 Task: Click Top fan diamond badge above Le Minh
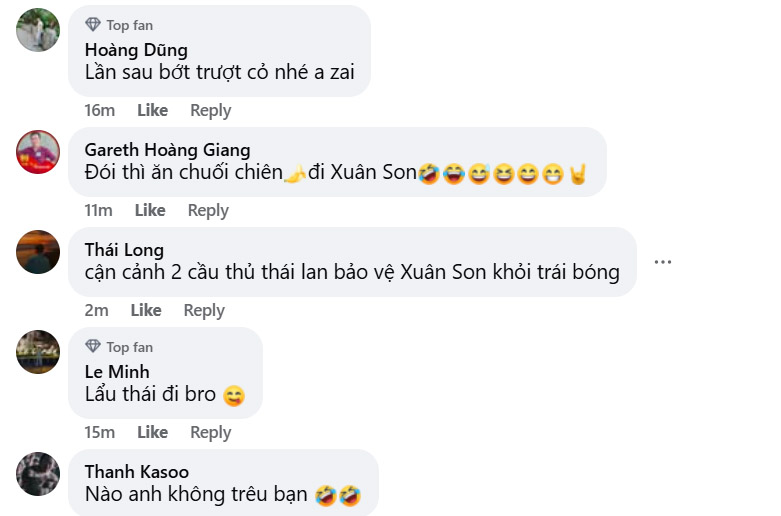(x=93, y=347)
